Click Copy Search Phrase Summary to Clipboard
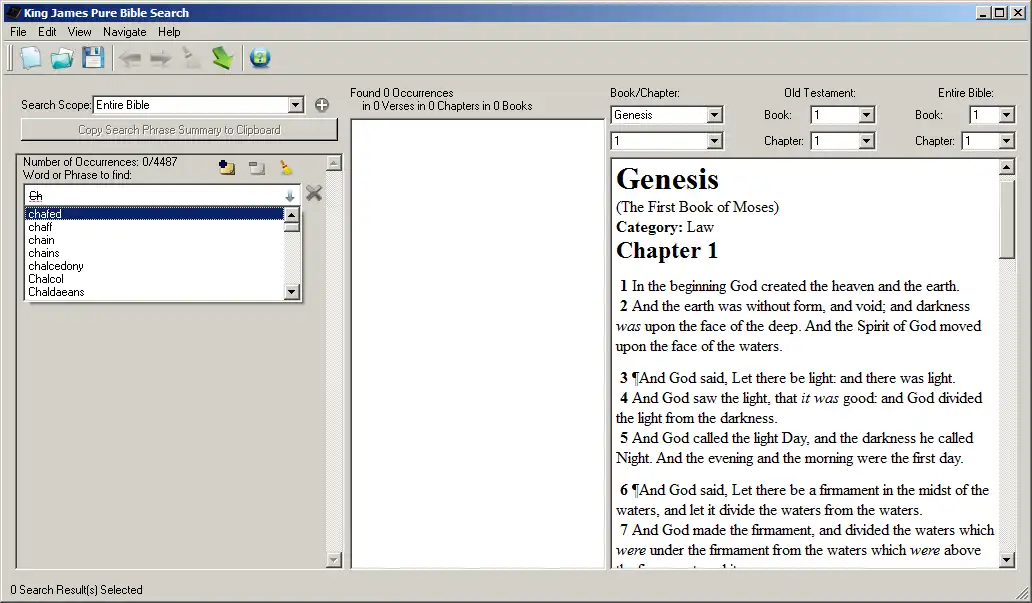 179,130
